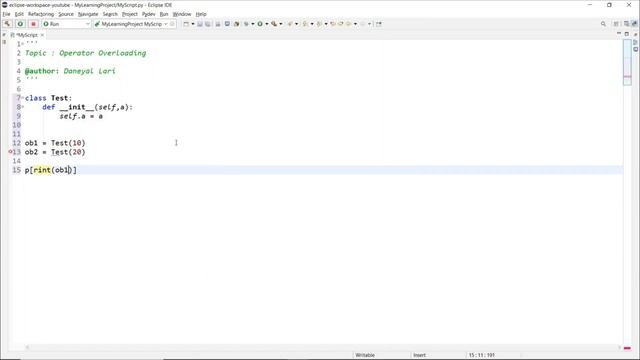Open the Help menu
Image resolution: width=640 pixels, height=360 pixels.
201,14
